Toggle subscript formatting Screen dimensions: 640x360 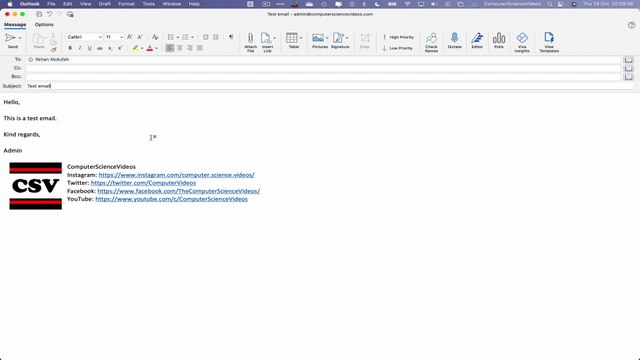(x=110, y=48)
